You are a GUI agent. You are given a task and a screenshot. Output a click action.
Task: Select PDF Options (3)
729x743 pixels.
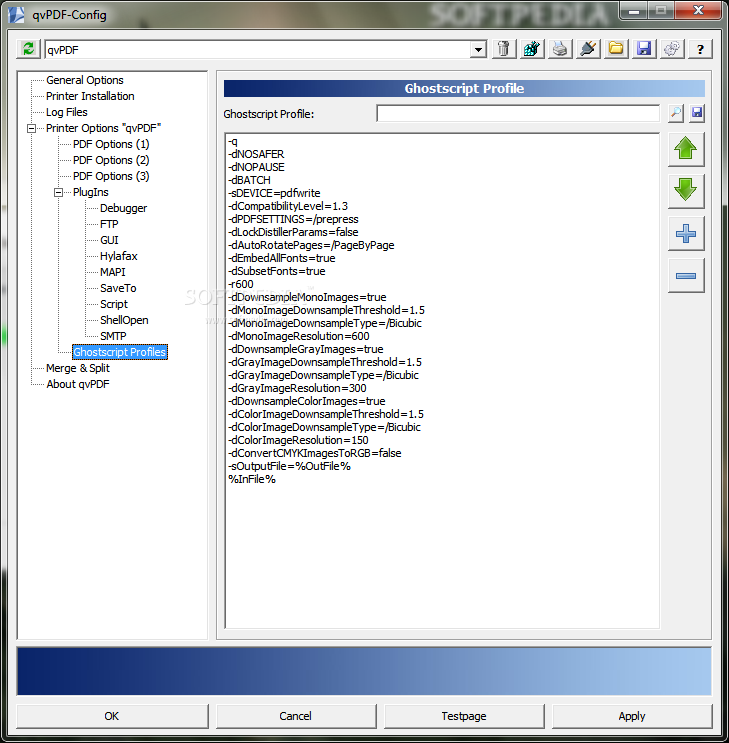tap(111, 176)
